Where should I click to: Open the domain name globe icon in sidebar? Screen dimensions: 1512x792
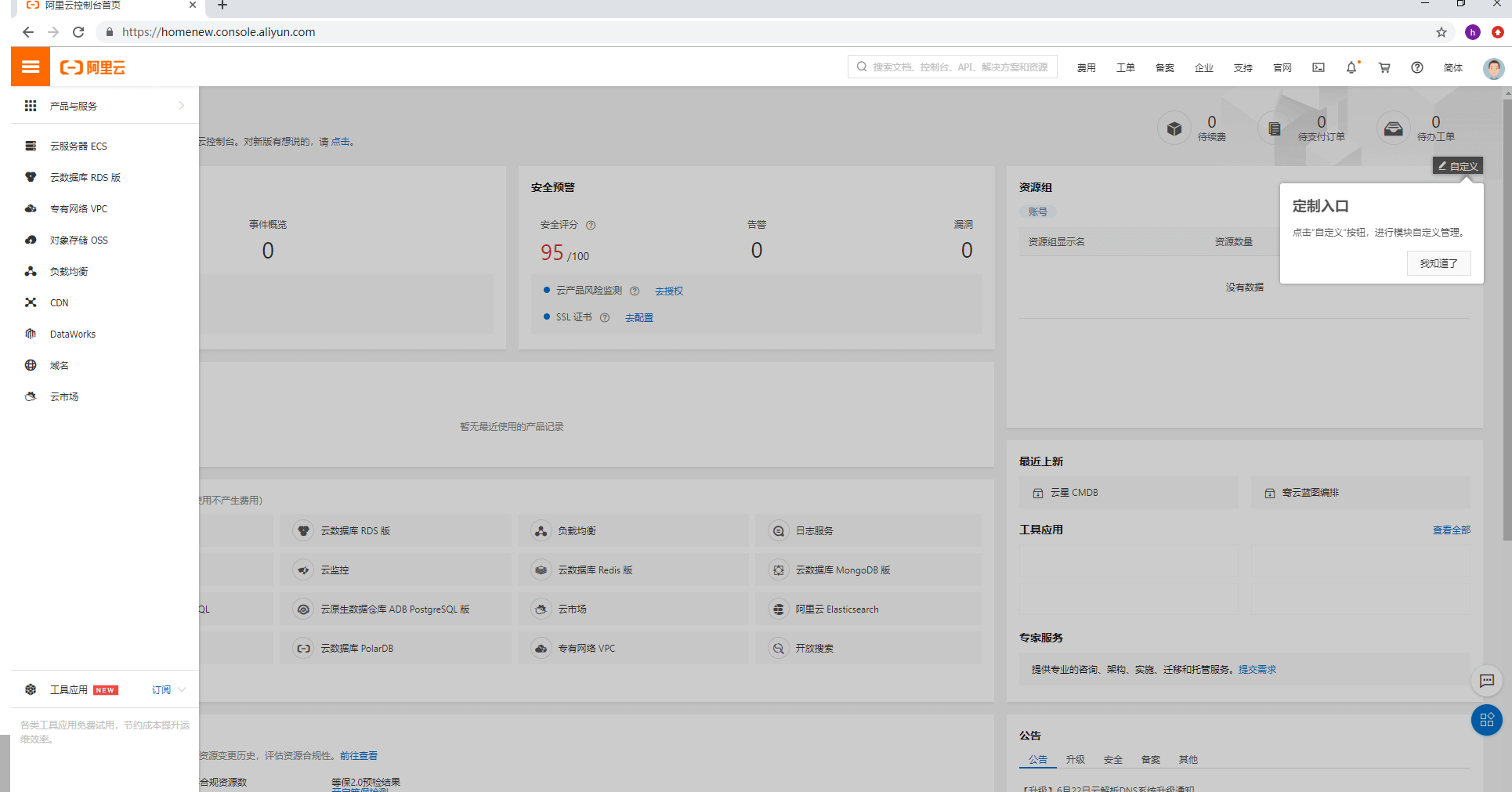(x=31, y=365)
